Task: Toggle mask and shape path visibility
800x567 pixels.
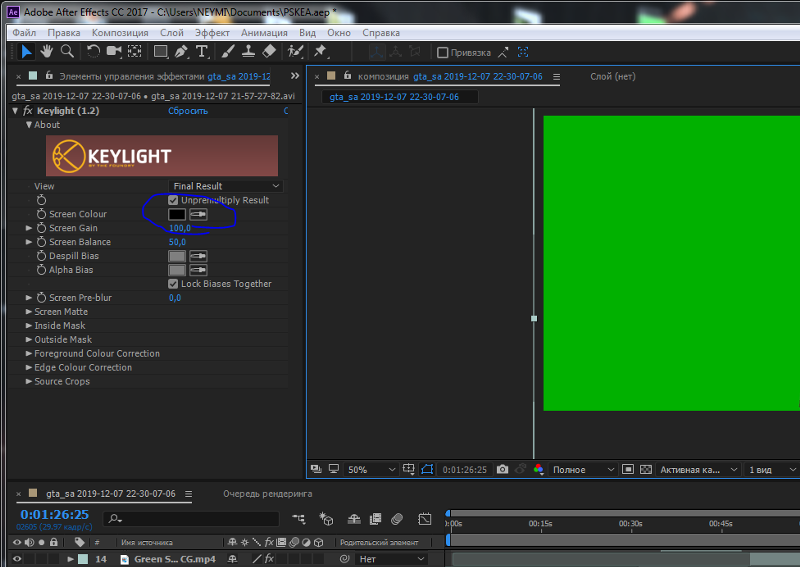Action: pyautogui.click(x=427, y=469)
